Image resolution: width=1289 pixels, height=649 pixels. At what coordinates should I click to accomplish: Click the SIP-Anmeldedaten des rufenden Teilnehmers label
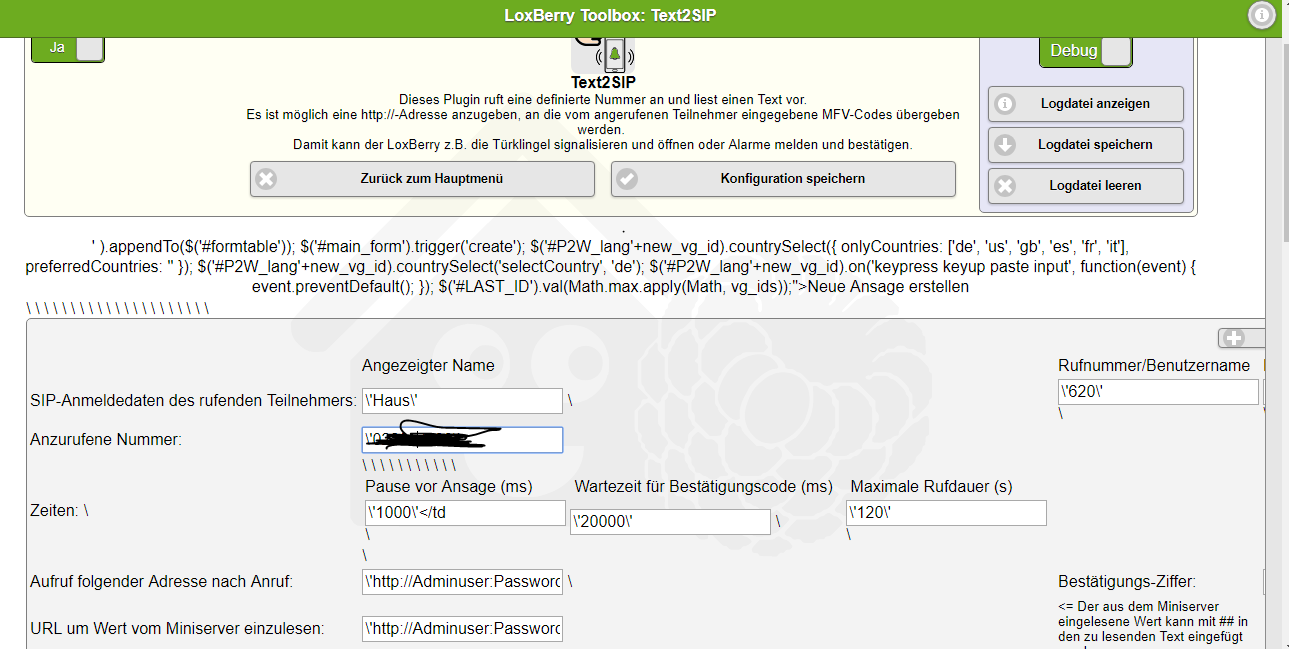[193, 401]
